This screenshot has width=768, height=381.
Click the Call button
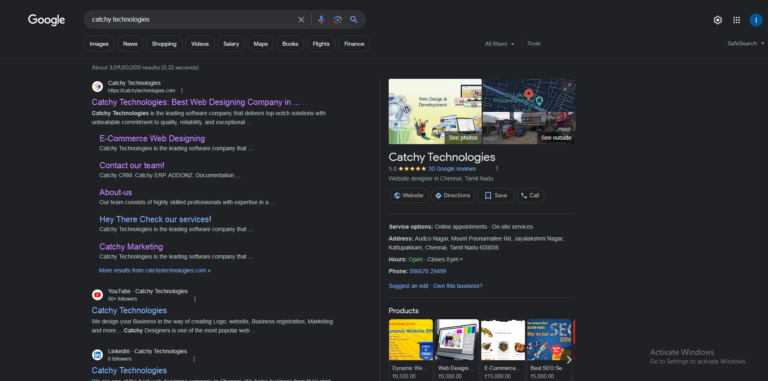(530, 195)
